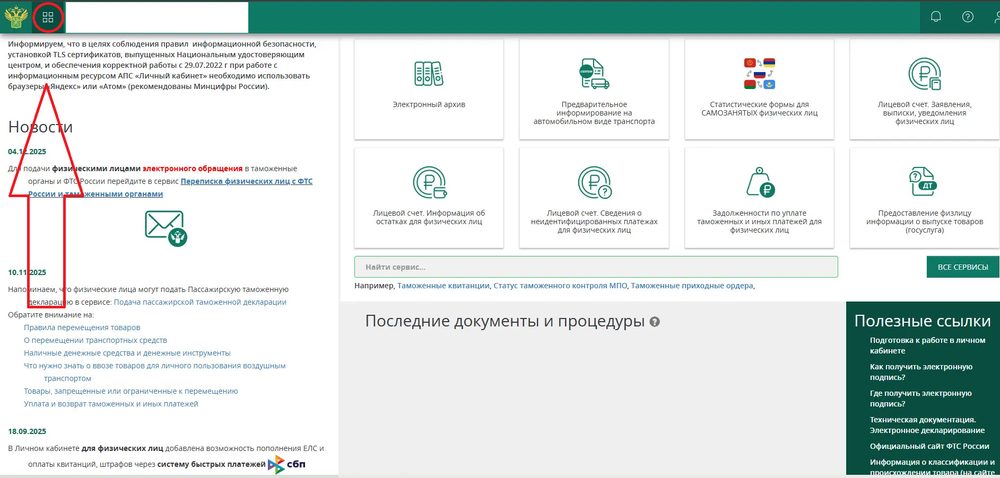This screenshot has height=478, width=1000.
Task: Click help icon beside Последние документы и процедуры
Action: (x=654, y=322)
